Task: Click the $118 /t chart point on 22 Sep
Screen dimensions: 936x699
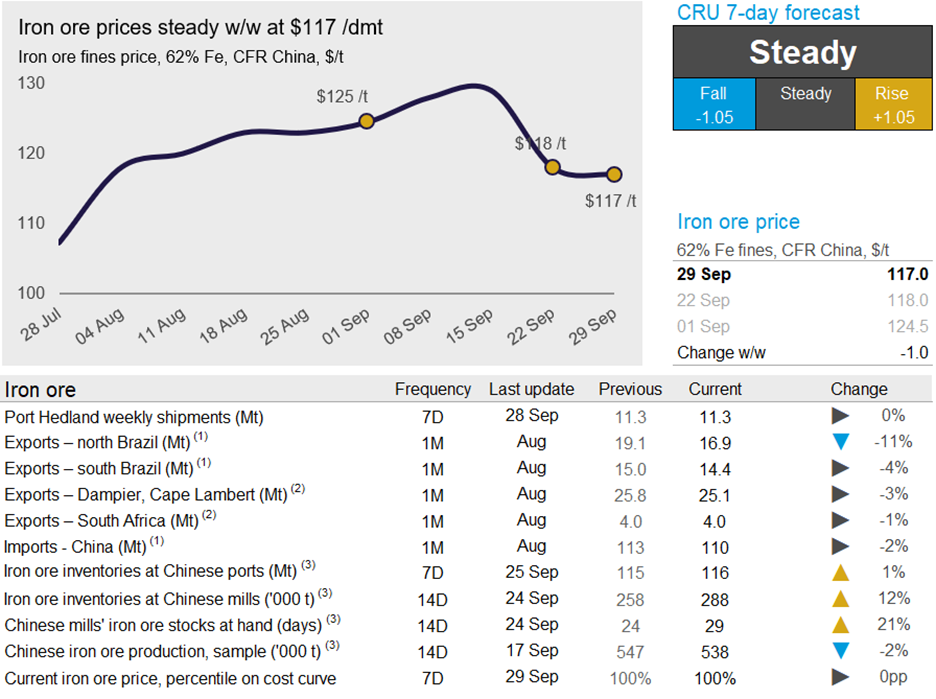Action: [x=552, y=167]
